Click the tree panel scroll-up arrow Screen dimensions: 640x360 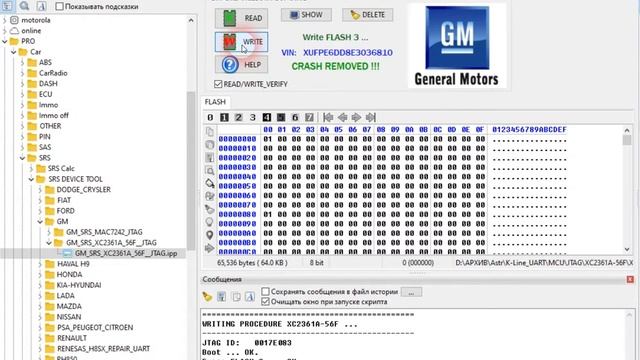[191, 20]
